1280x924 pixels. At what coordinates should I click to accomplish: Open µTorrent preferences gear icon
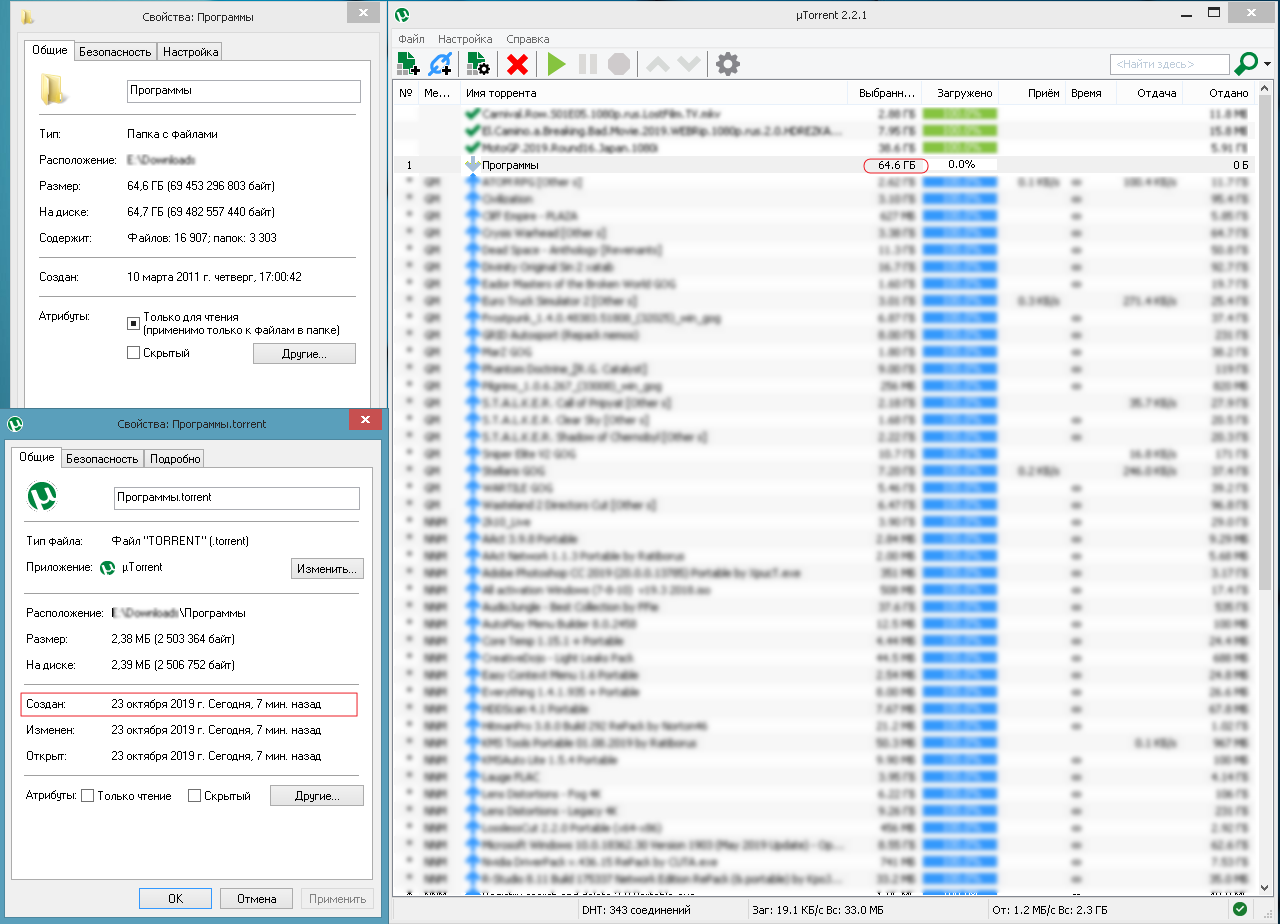tap(728, 64)
